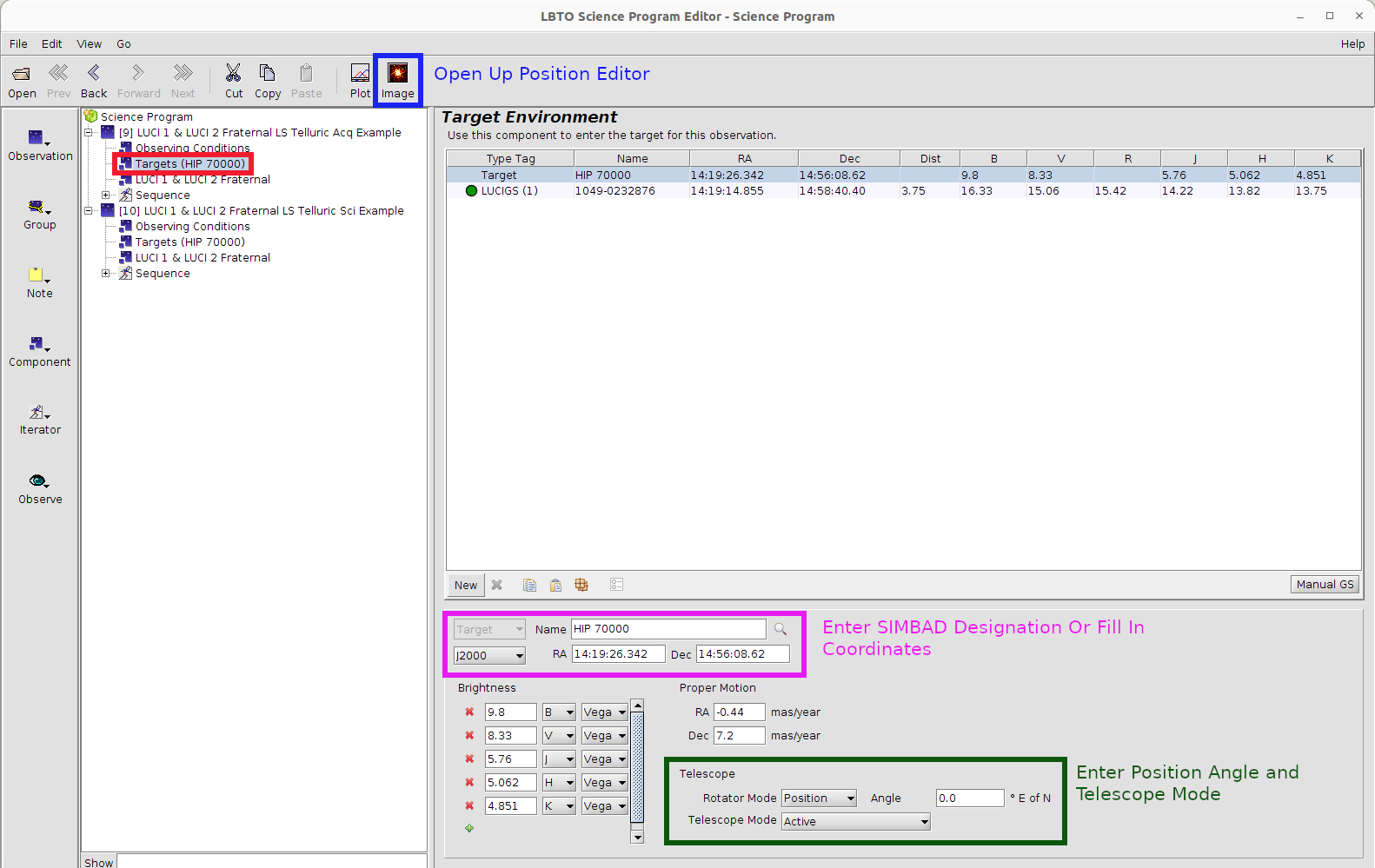This screenshot has width=1375, height=868.
Task: Open the Image position editor
Action: click(x=397, y=74)
